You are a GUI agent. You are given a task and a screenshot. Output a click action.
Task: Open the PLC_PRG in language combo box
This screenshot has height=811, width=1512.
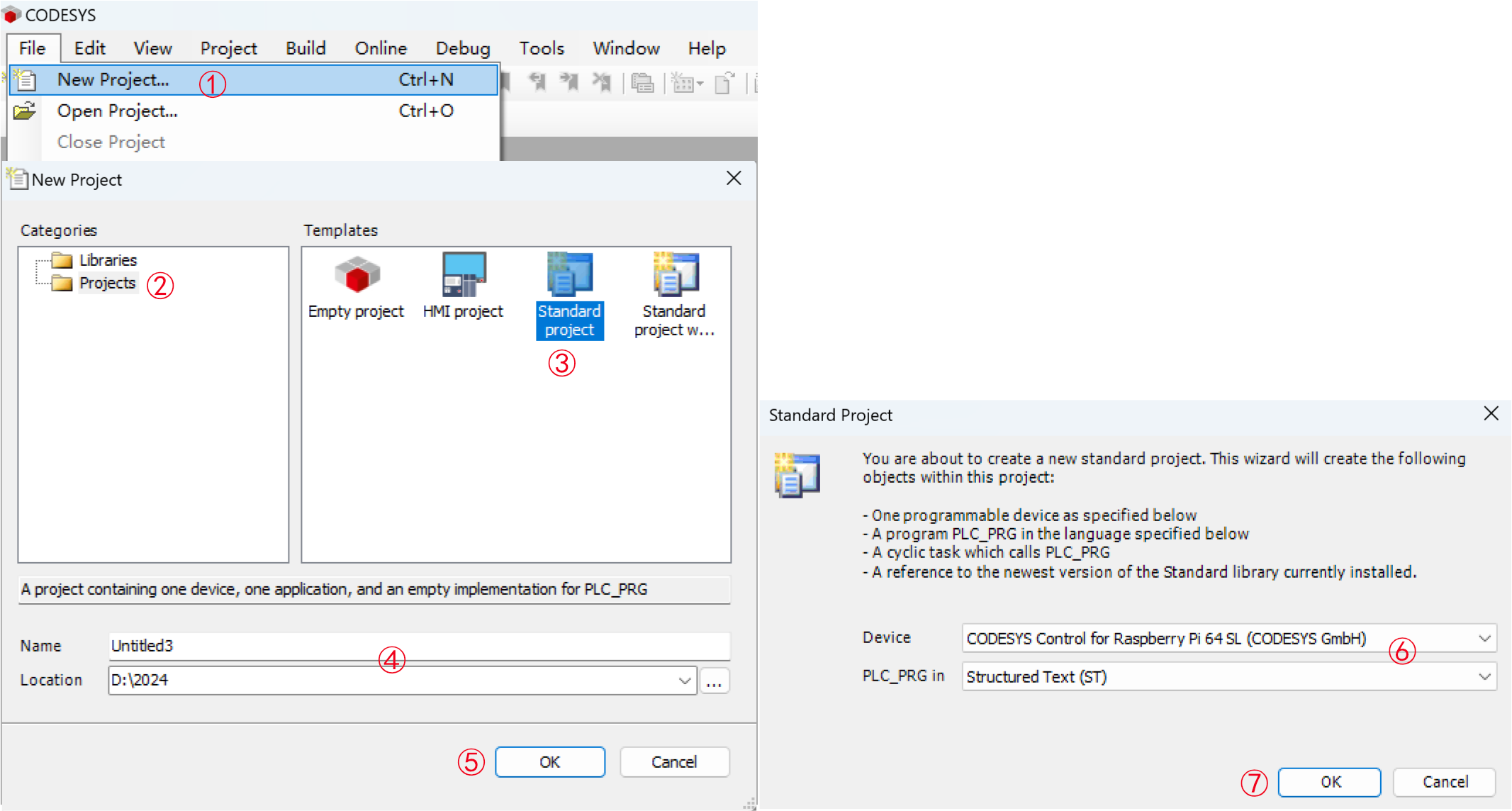coord(1229,677)
